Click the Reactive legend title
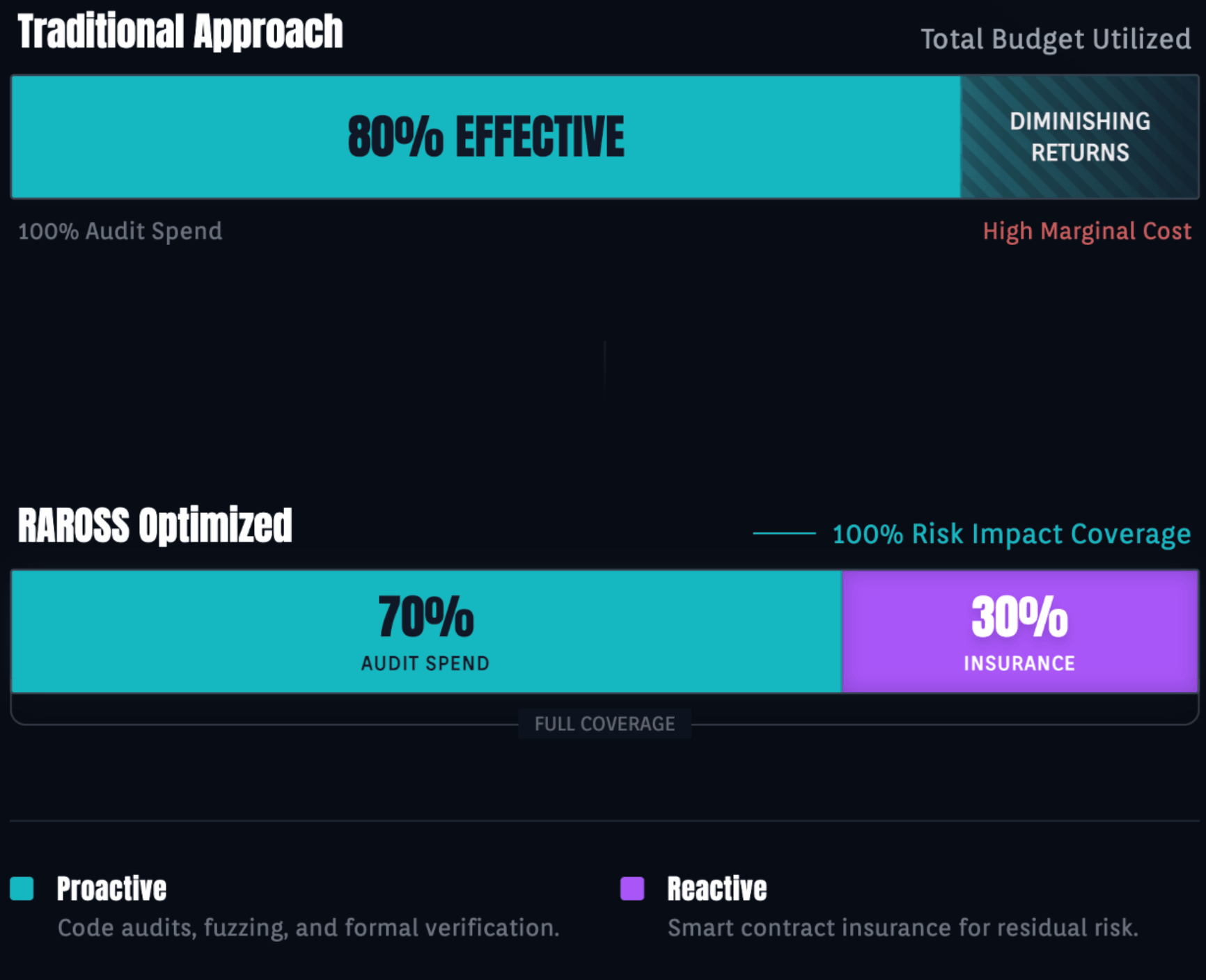Viewport: 1206px width, 980px height. click(x=717, y=889)
